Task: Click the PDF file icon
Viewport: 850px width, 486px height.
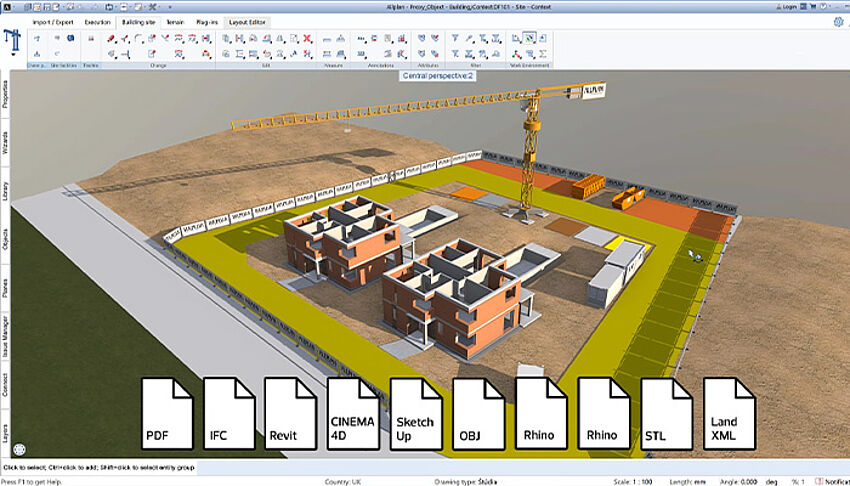Action: tap(167, 413)
